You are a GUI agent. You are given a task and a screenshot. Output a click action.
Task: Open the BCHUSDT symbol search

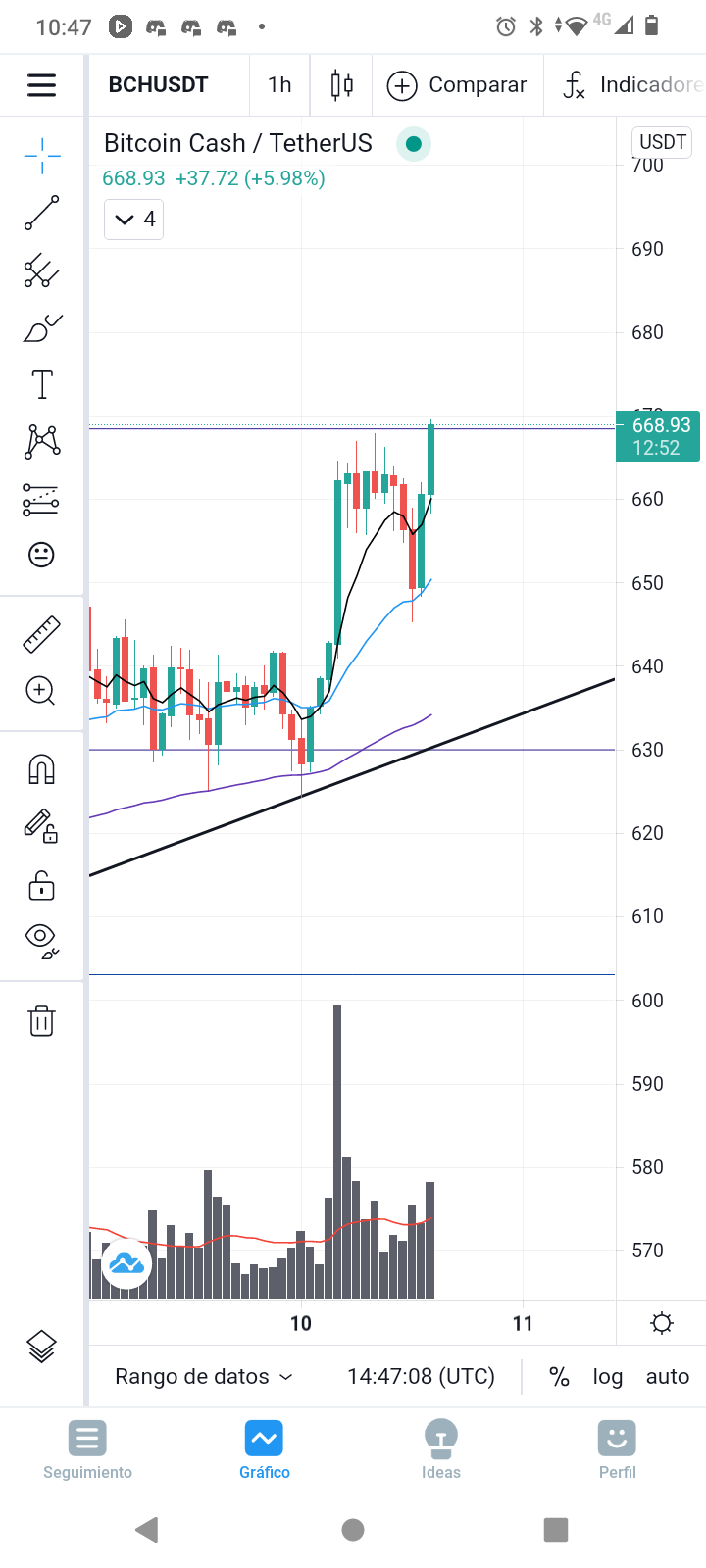coord(158,85)
